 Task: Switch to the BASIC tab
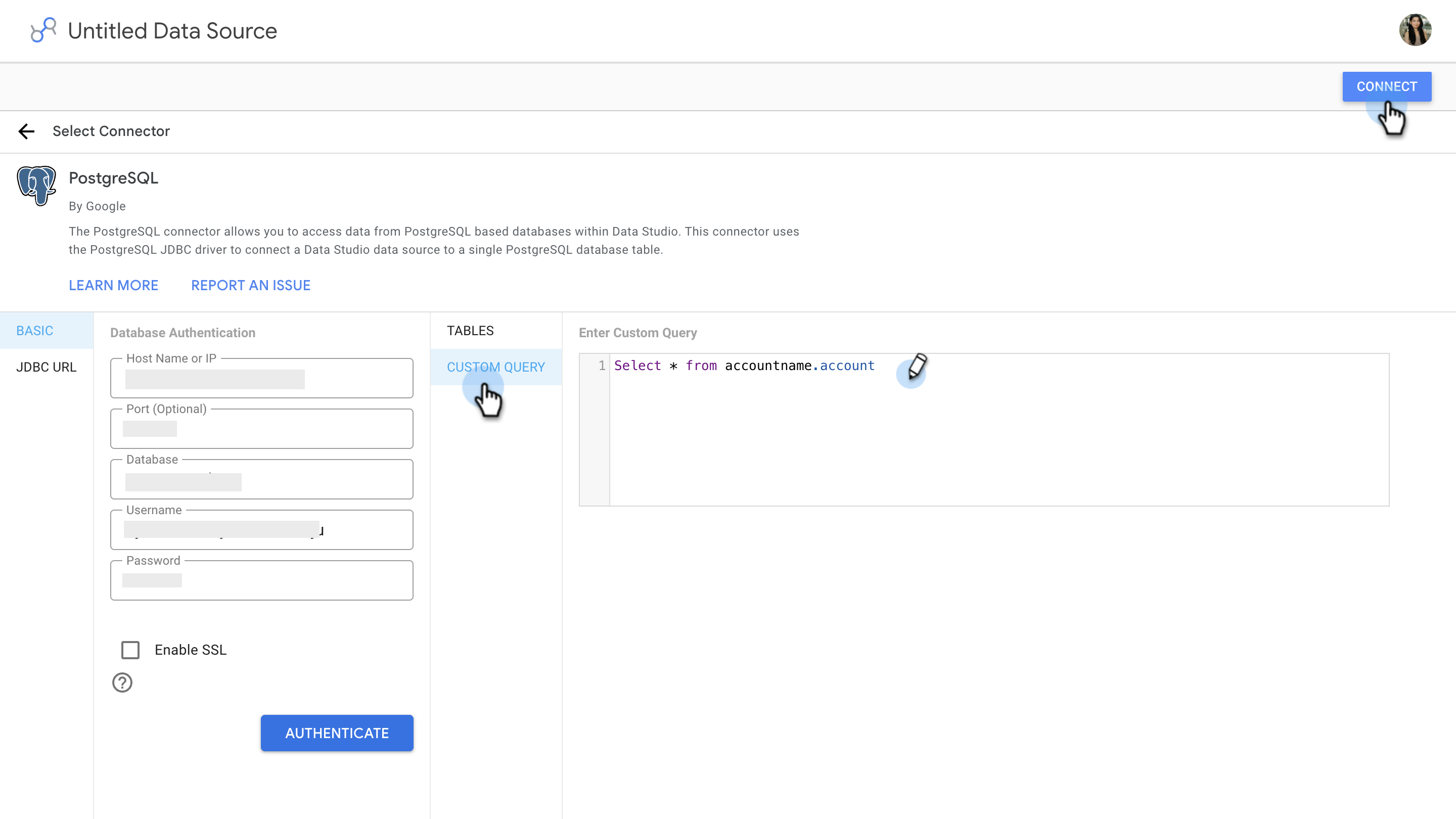[47, 331]
